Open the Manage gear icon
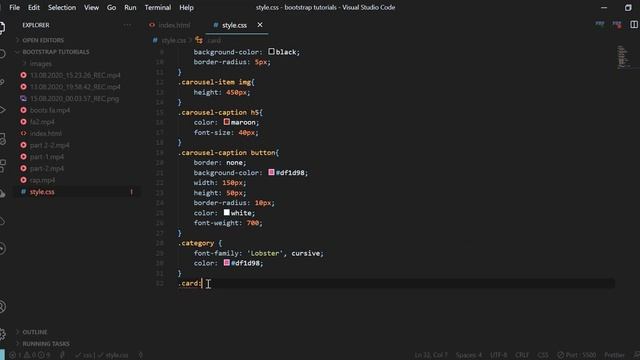The image size is (640, 360). 2,334
